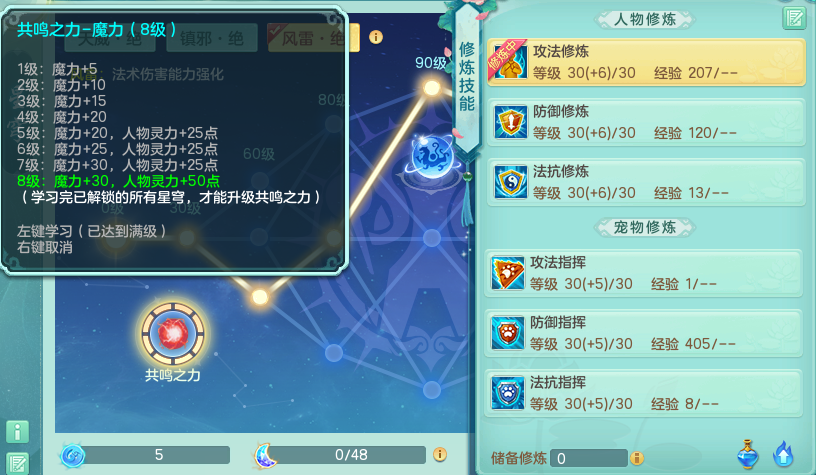The height and width of the screenshot is (475, 816).
Task: Click the blue potion bottle icon
Action: point(748,454)
